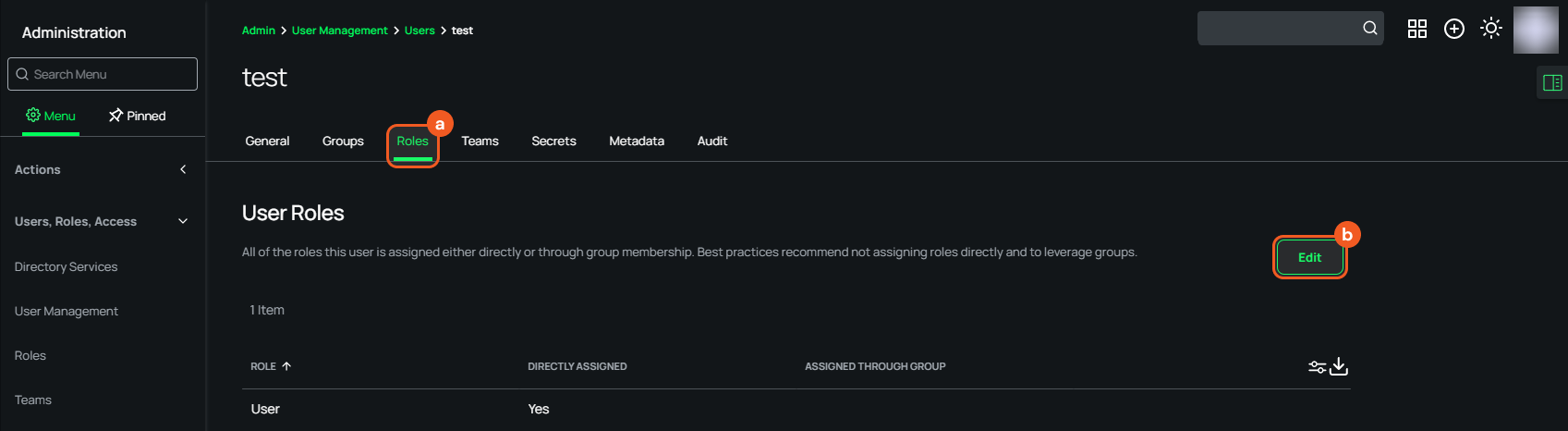Open Directory Services in the sidebar
Screen dimensions: 1568x431
(x=67, y=266)
